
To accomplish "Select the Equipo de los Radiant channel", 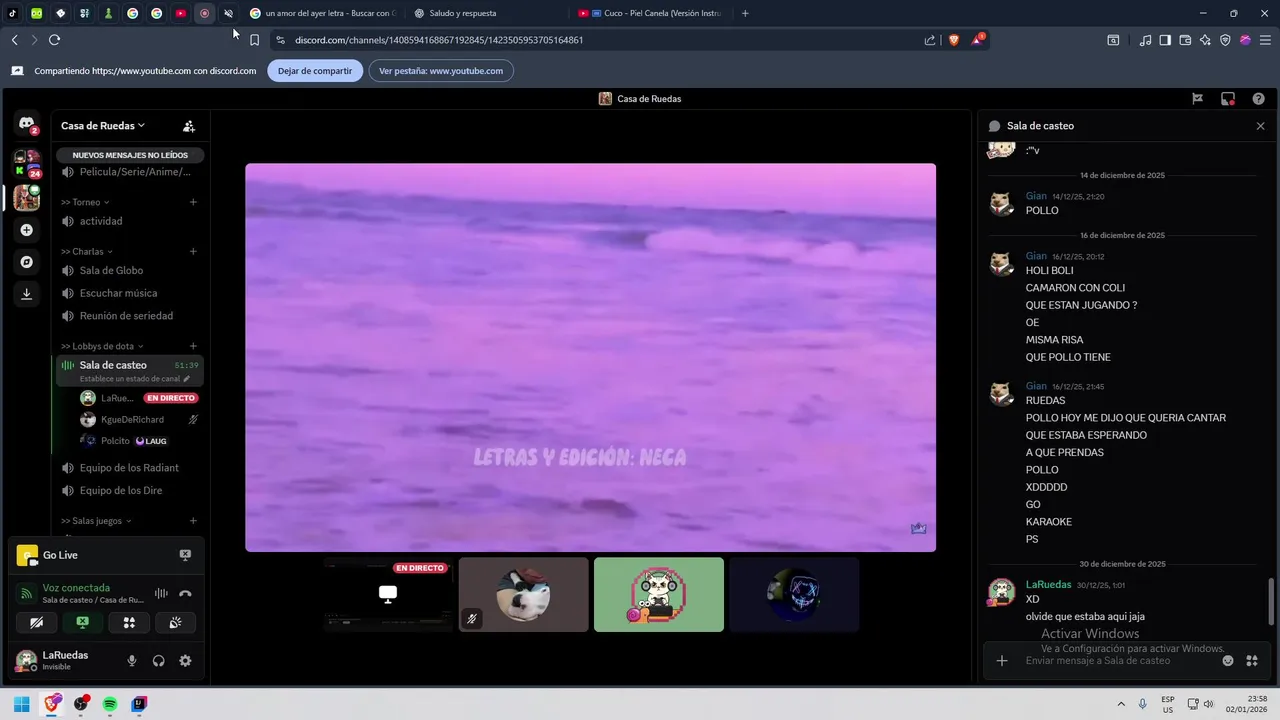I will (x=130, y=468).
